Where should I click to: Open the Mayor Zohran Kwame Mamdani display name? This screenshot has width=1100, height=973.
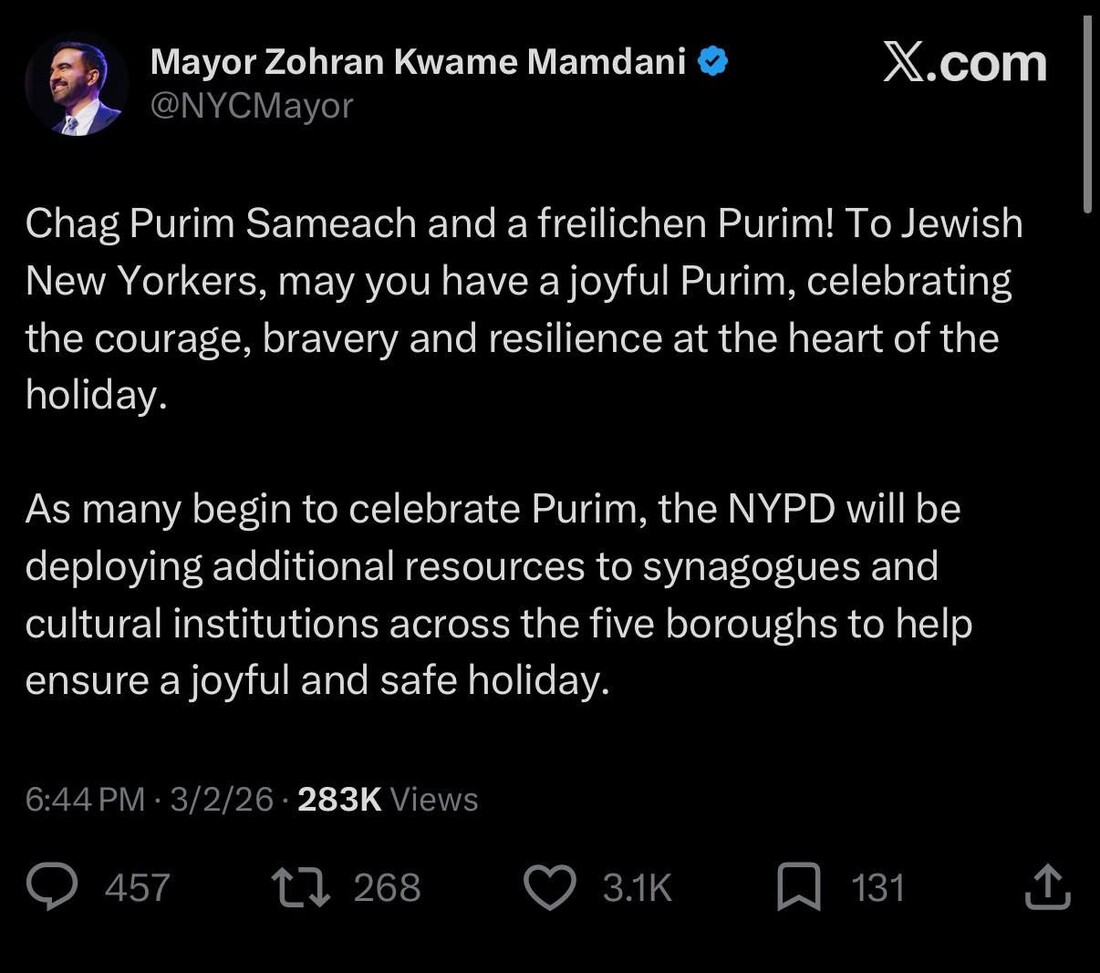point(418,63)
